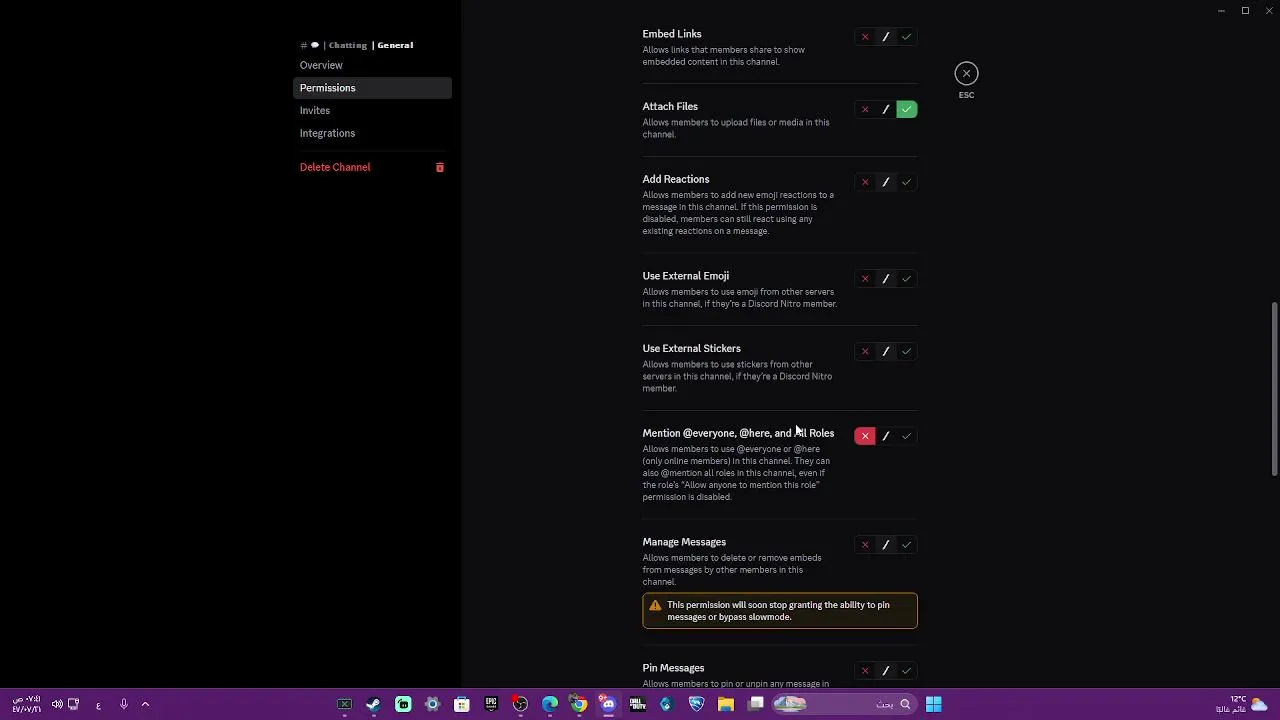Image resolution: width=1280 pixels, height=720 pixels.
Task: Allow the Use External Stickers permission
Action: click(x=907, y=351)
